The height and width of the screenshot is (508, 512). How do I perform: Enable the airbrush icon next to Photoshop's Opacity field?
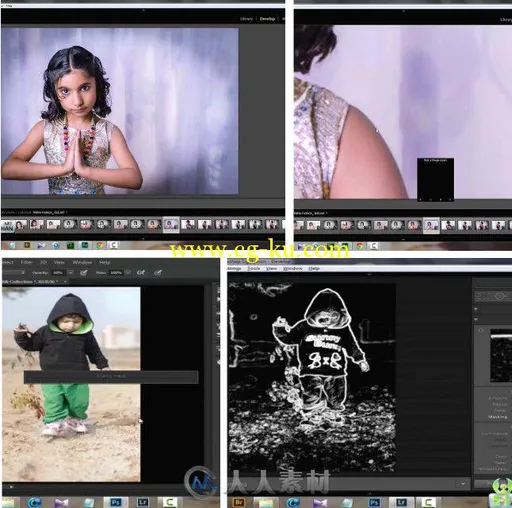[84, 273]
